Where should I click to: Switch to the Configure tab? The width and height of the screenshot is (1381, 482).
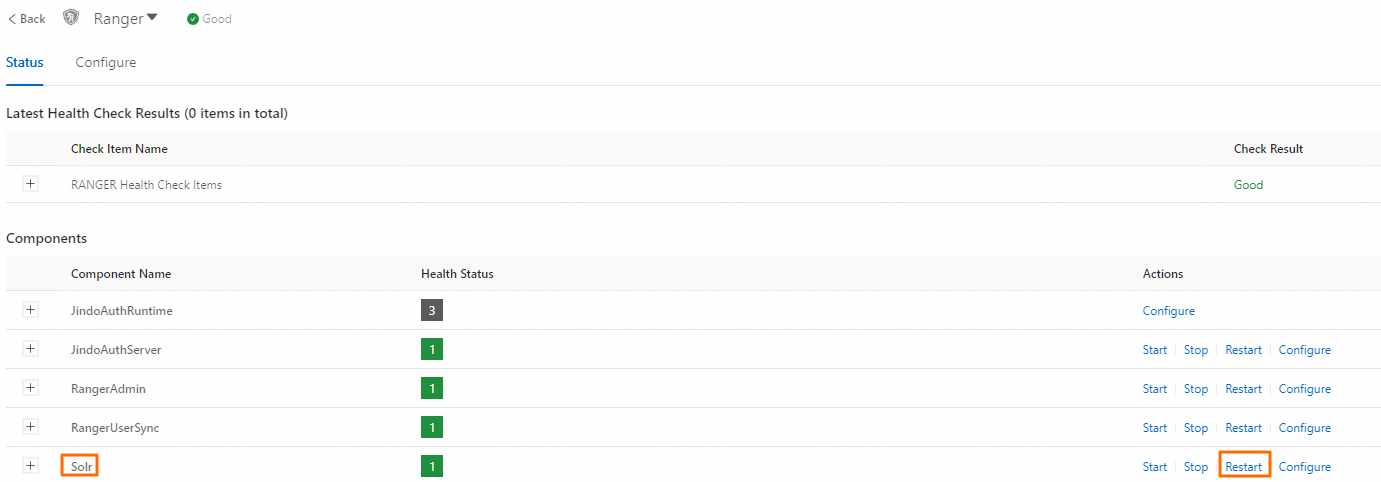106,62
